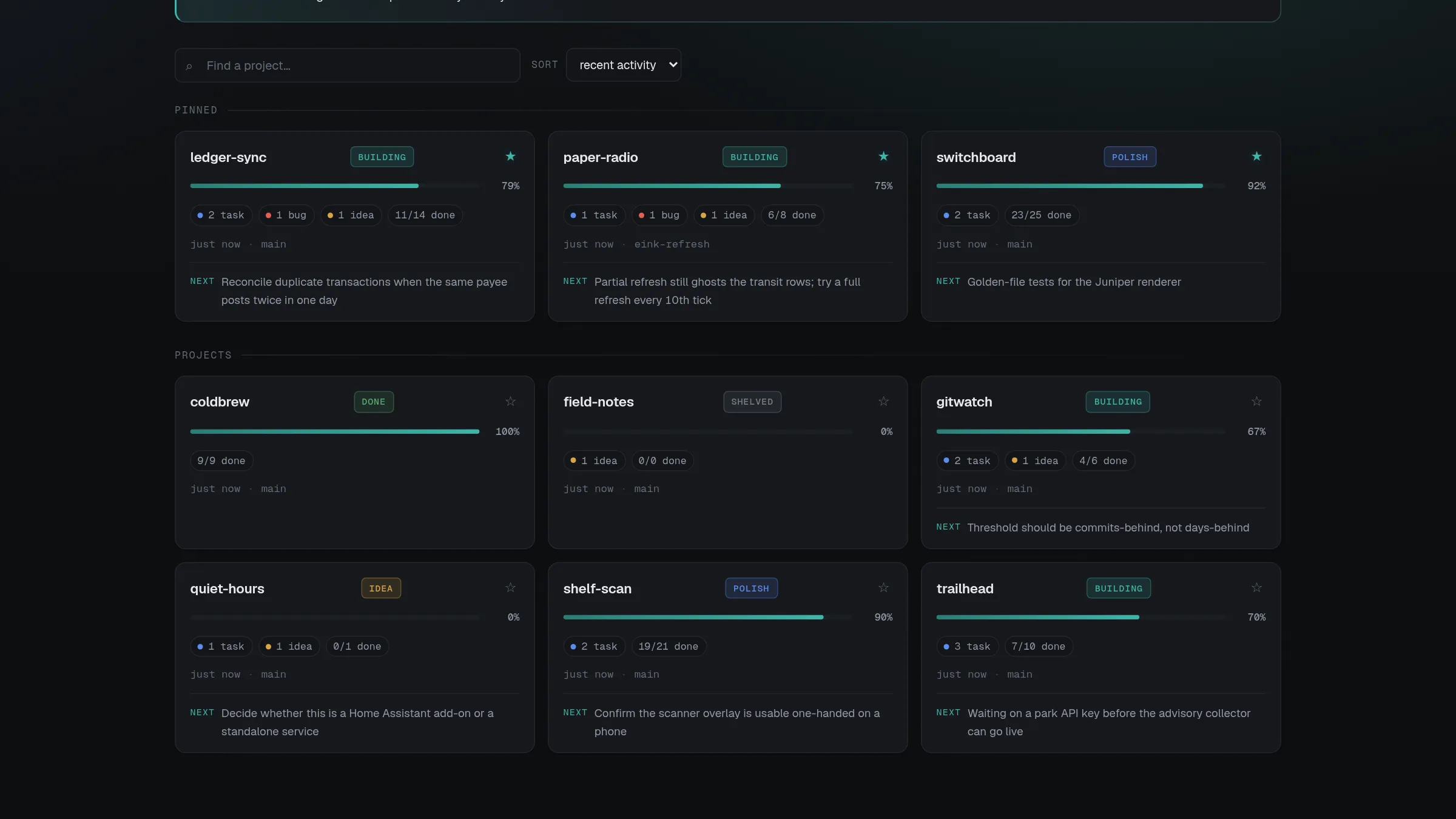This screenshot has height=819, width=1456.
Task: Click switchboard's 92% progress bar
Action: click(1081, 186)
